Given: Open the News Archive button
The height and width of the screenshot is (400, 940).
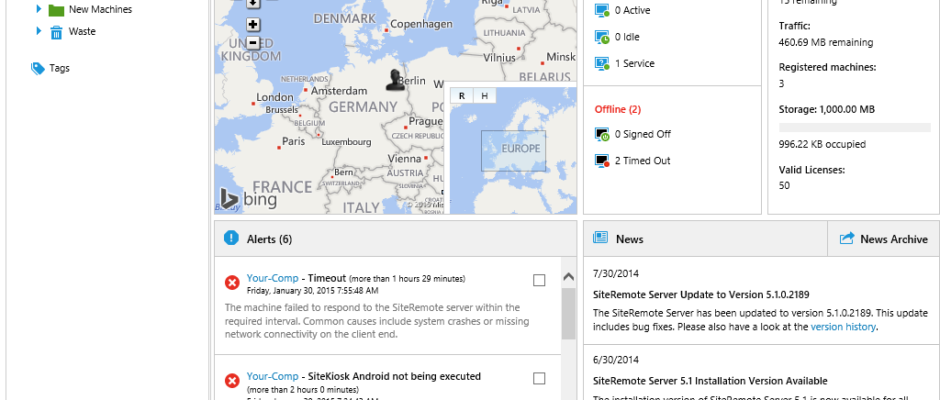Looking at the screenshot, I should pyautogui.click(x=883, y=239).
